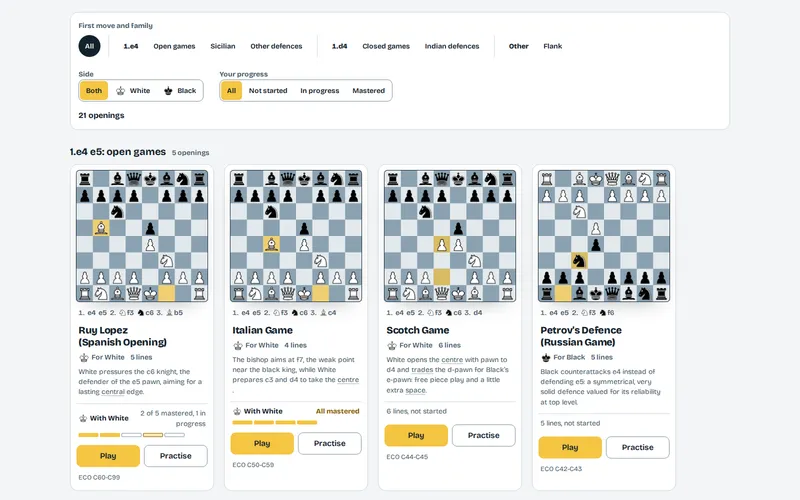Click the 'All mastered' label
The width and height of the screenshot is (800, 500).
337,411
